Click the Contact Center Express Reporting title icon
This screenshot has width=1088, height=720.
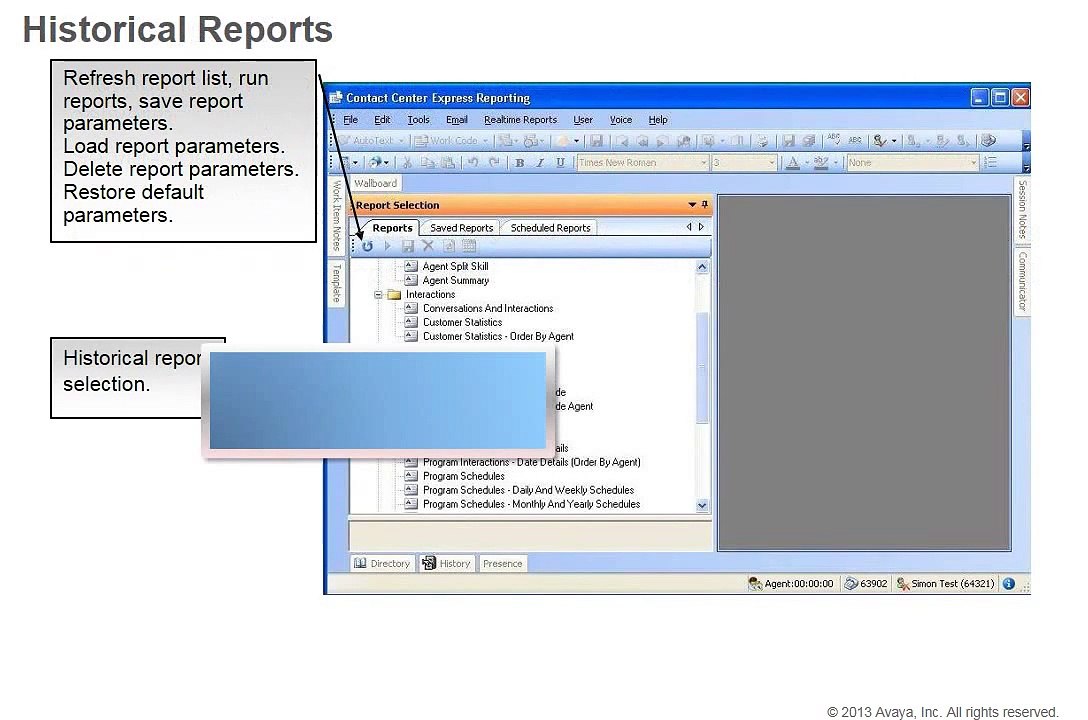[x=336, y=98]
